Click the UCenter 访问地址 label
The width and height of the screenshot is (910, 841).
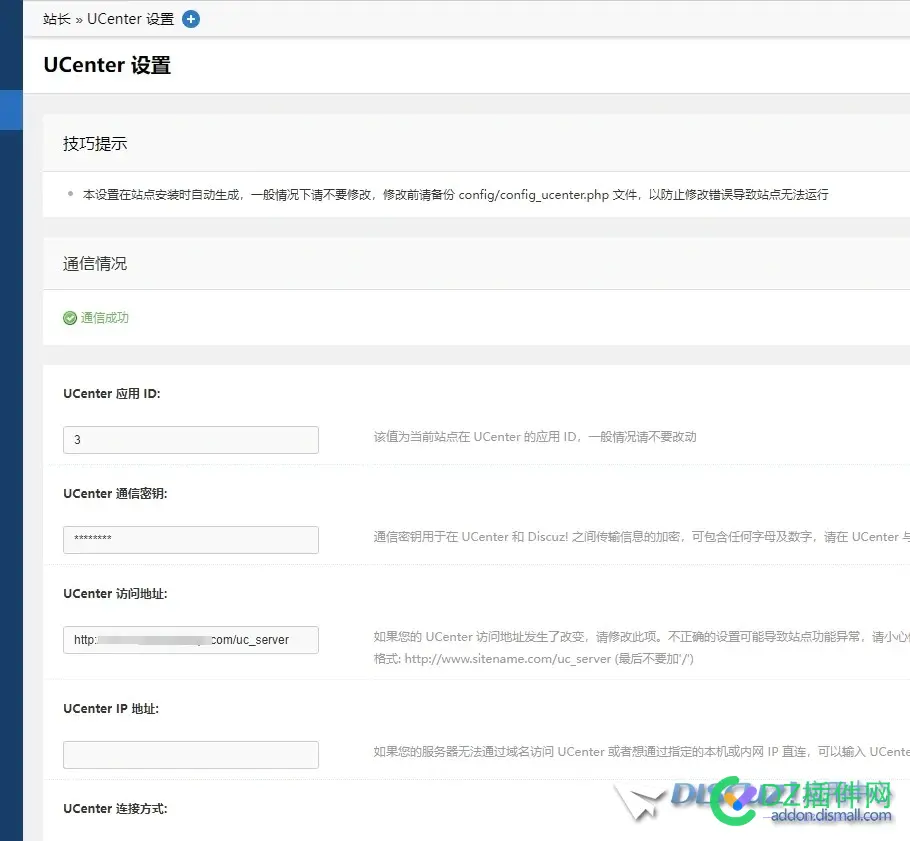115,594
